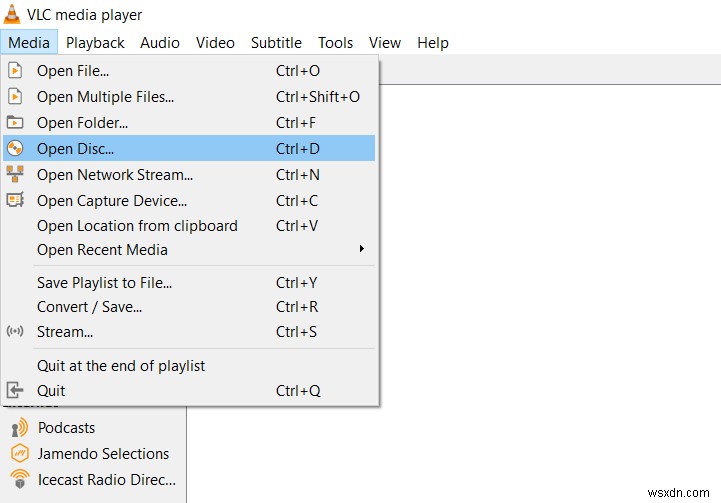Viewport: 721px width, 503px height.
Task: Open the Tools menu
Action: point(335,43)
